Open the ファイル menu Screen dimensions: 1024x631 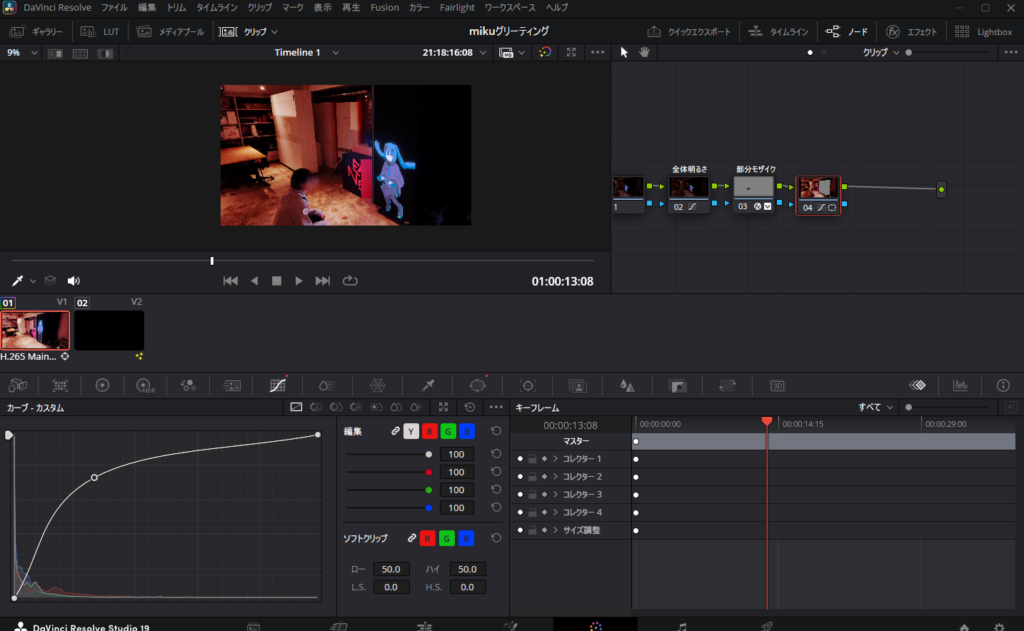coord(114,8)
